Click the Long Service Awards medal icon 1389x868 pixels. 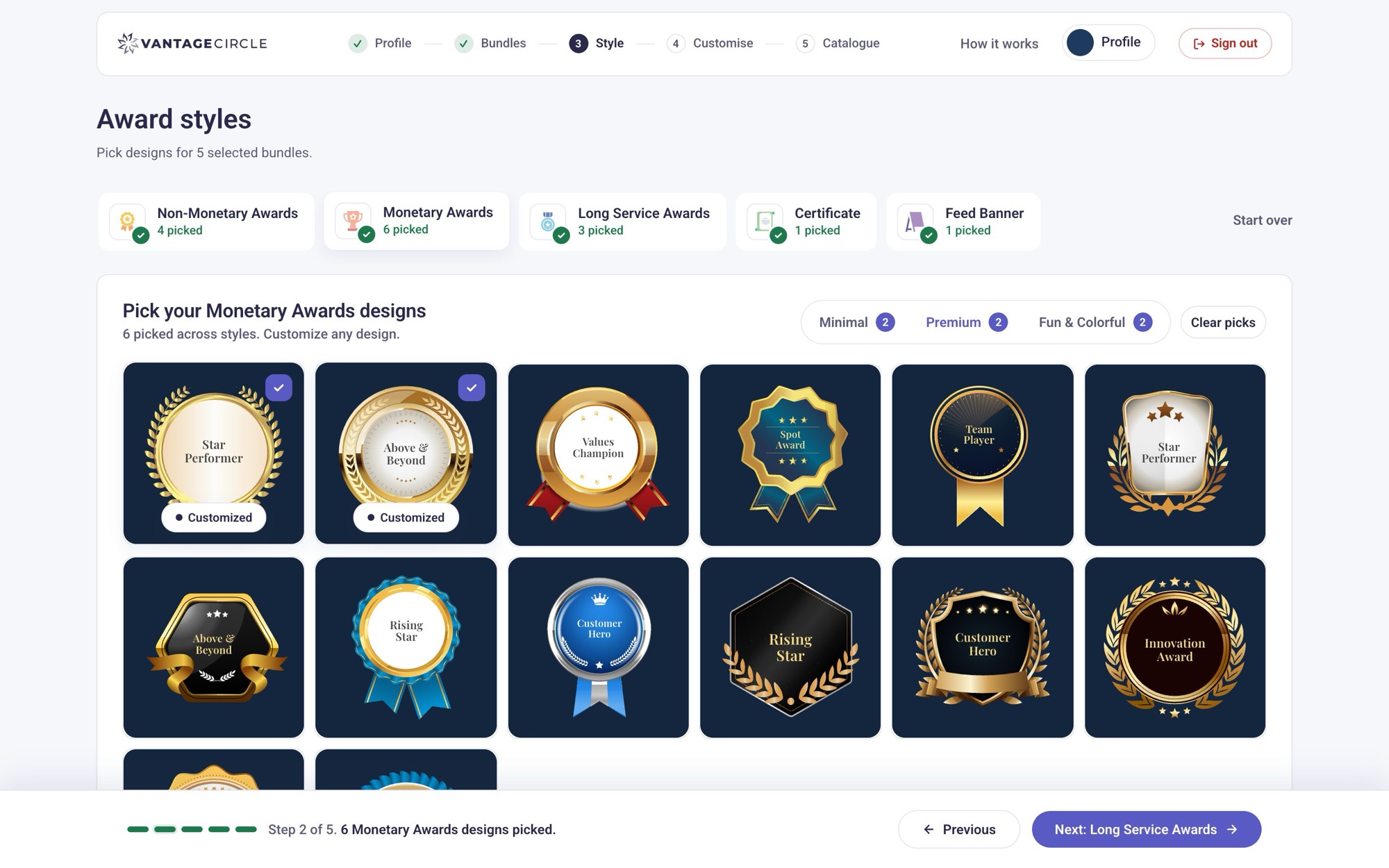click(x=548, y=222)
